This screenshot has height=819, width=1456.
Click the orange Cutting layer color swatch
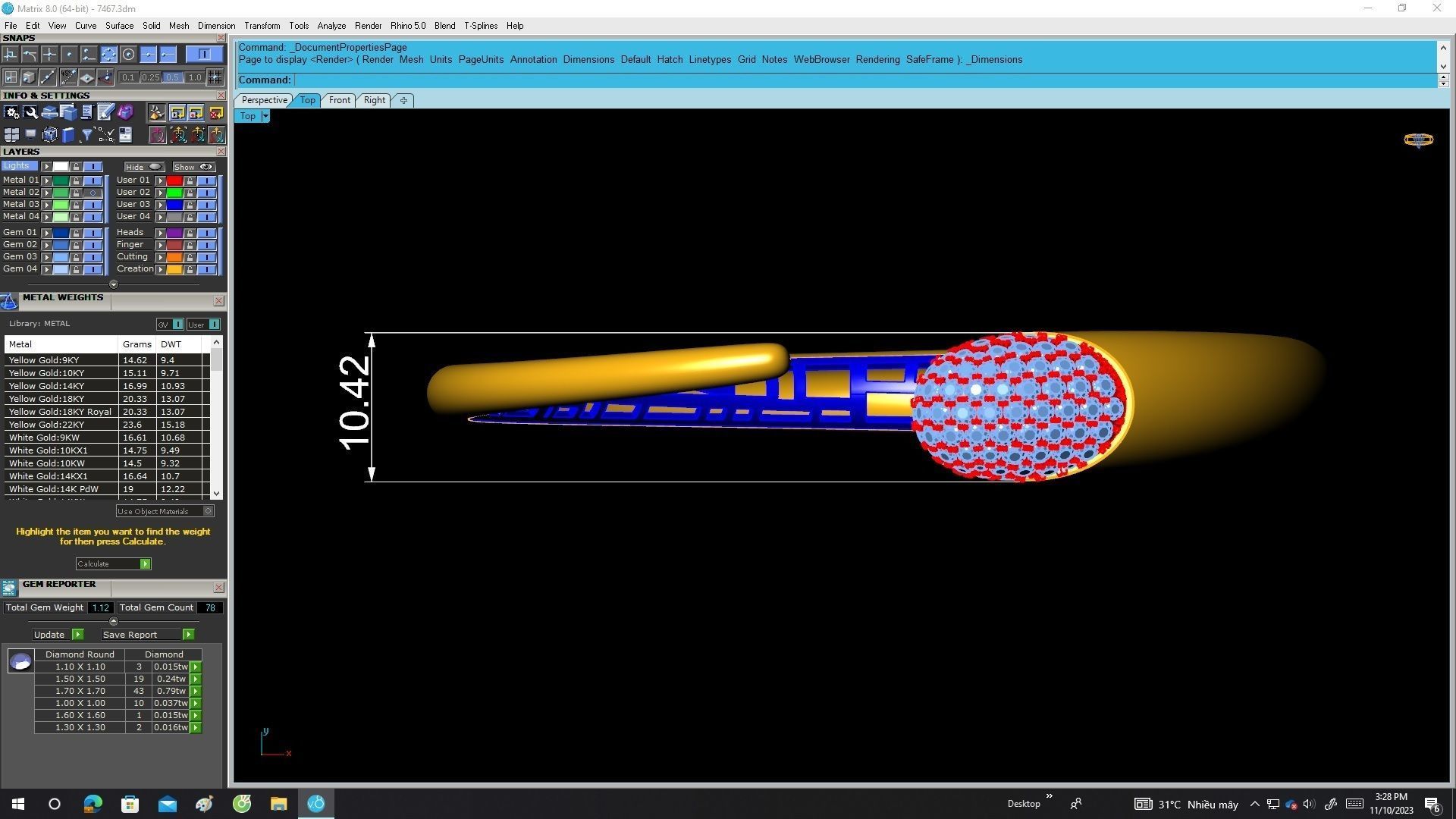[174, 257]
